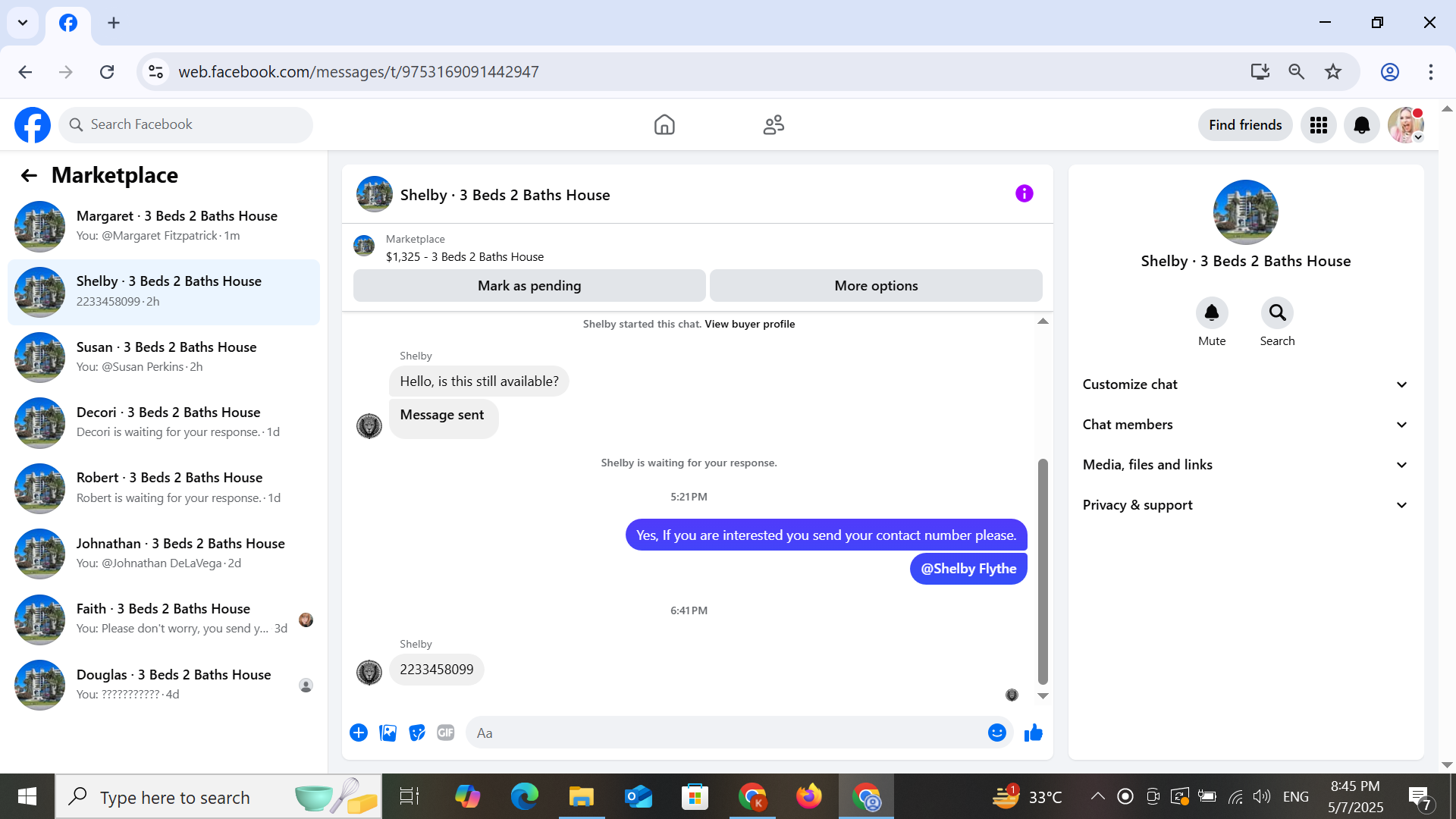Attach a photo using the image icon
This screenshot has height=819, width=1456.
pos(388,733)
